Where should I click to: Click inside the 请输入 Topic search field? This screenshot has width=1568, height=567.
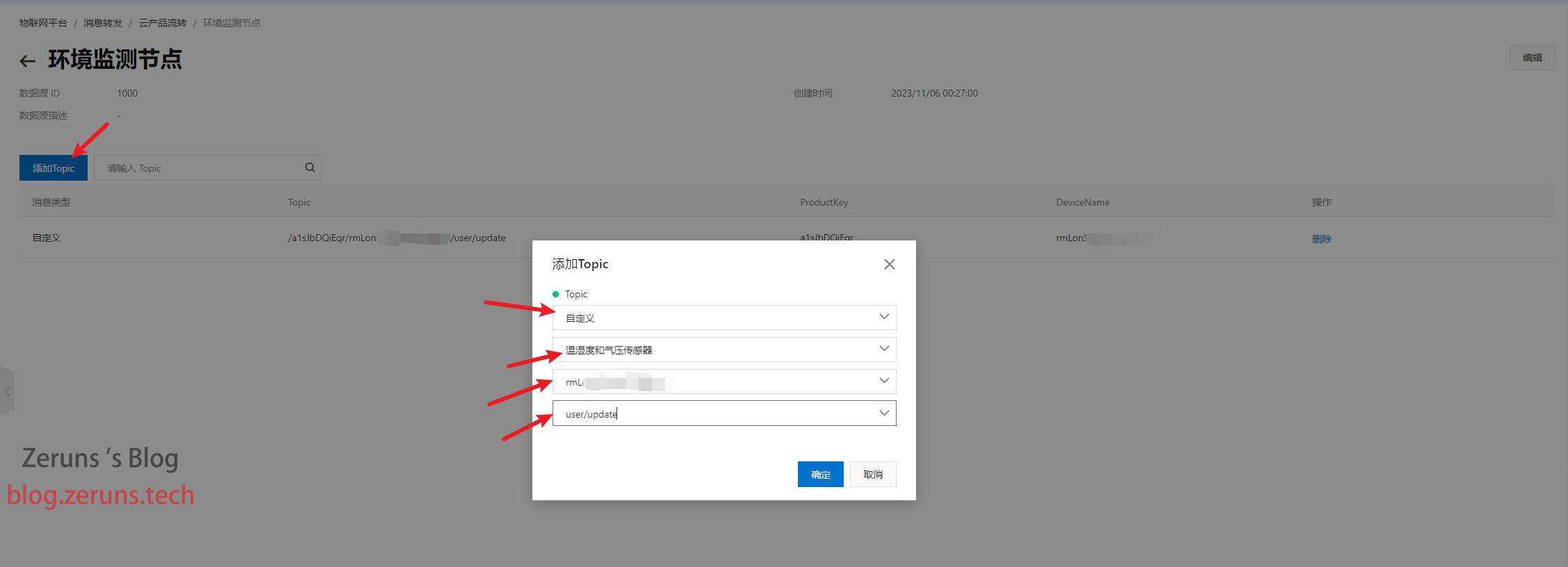pos(198,168)
